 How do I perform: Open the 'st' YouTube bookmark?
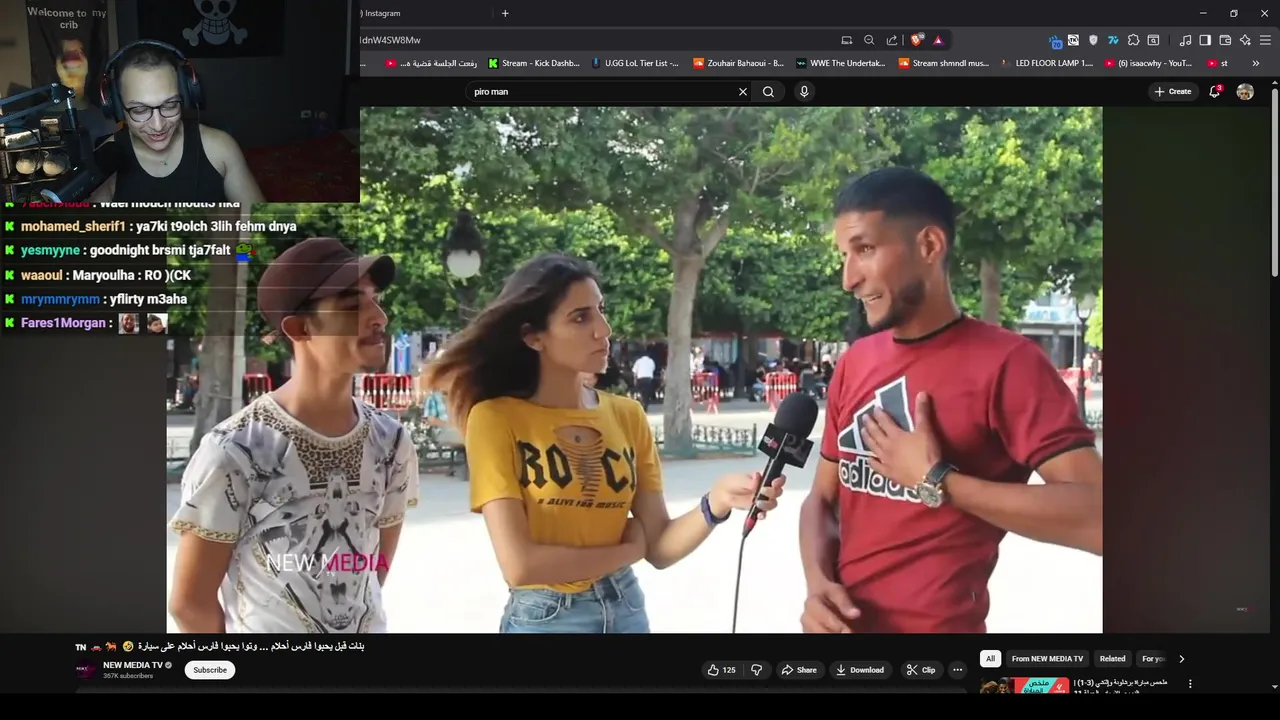tap(1217, 63)
